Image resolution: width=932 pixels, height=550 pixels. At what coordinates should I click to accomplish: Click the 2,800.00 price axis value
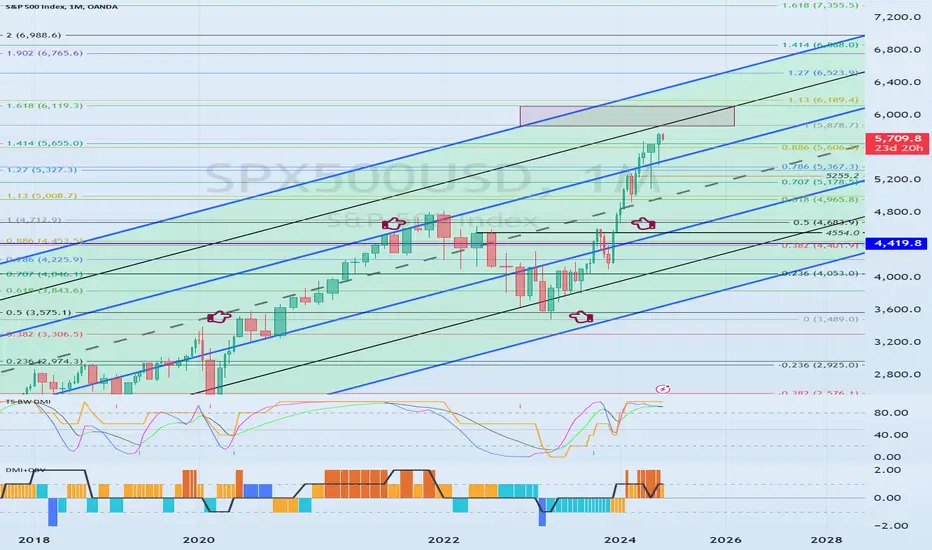(x=897, y=374)
